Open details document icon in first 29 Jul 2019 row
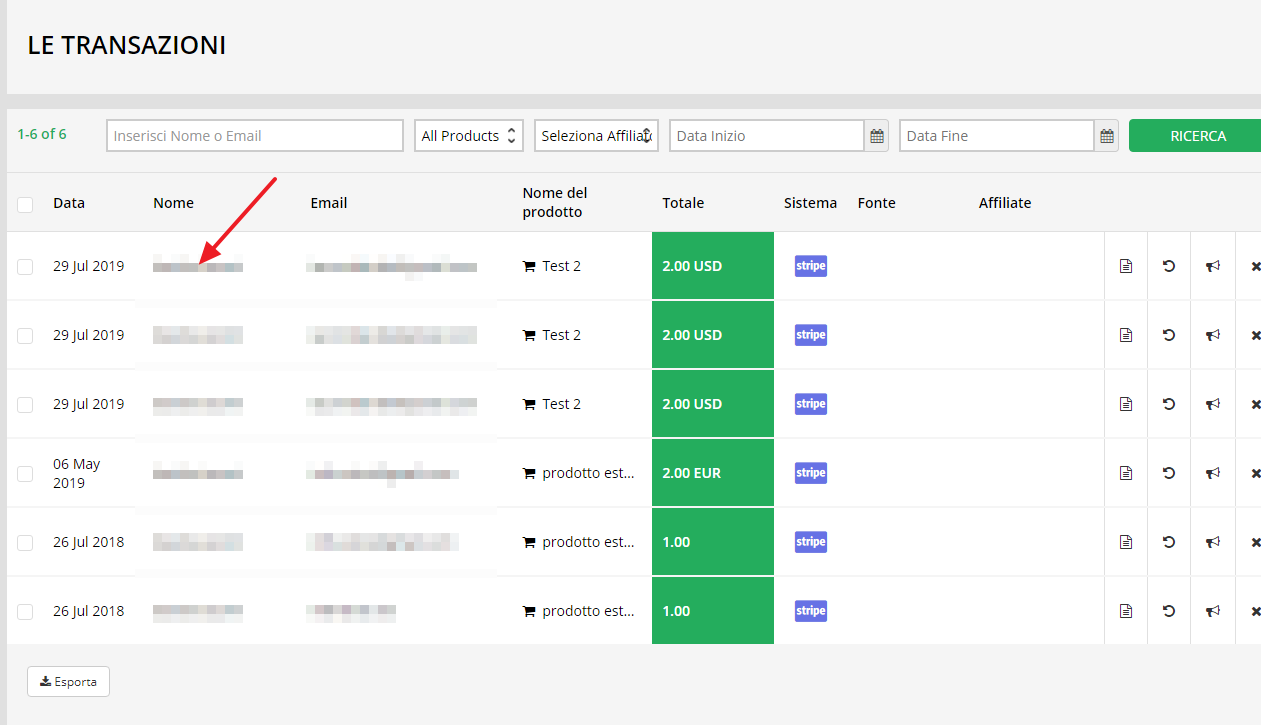Screen dimensions: 1261x725 (x=1126, y=266)
